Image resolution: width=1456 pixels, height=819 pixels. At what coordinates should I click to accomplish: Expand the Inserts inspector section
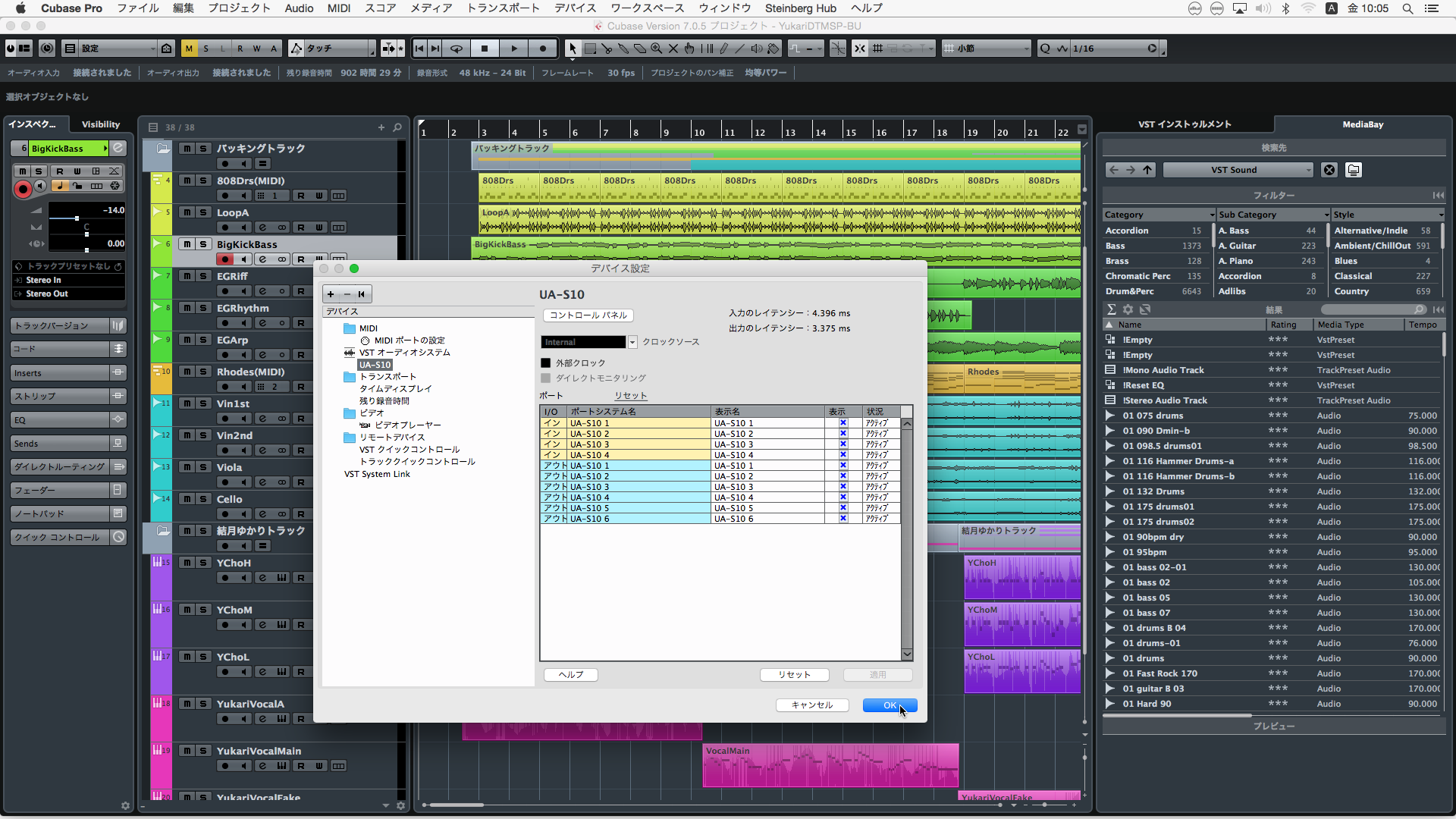click(x=68, y=373)
